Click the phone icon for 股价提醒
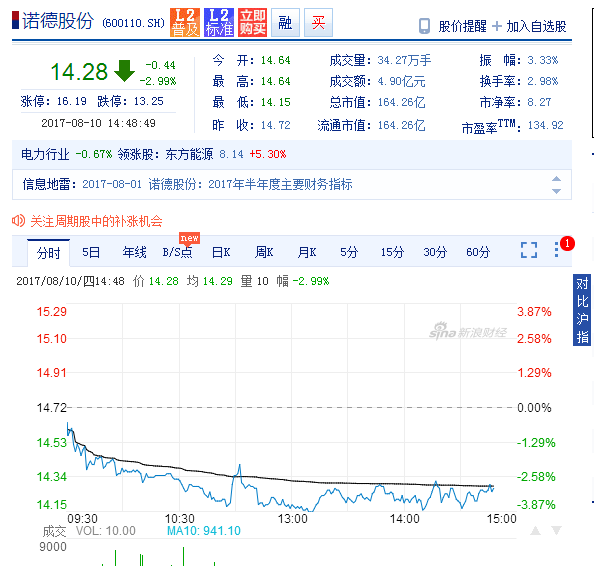Viewport: 594px width, 566px height. point(424,26)
